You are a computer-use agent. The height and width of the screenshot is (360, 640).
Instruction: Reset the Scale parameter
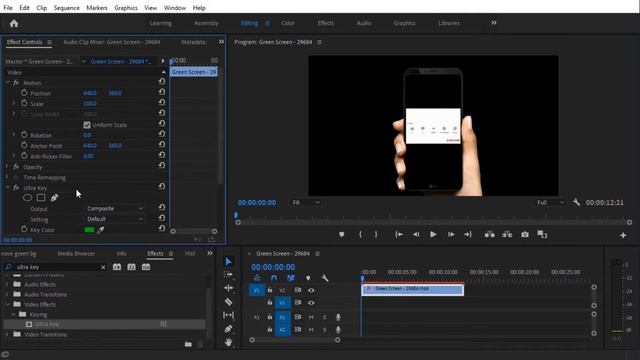click(x=162, y=102)
